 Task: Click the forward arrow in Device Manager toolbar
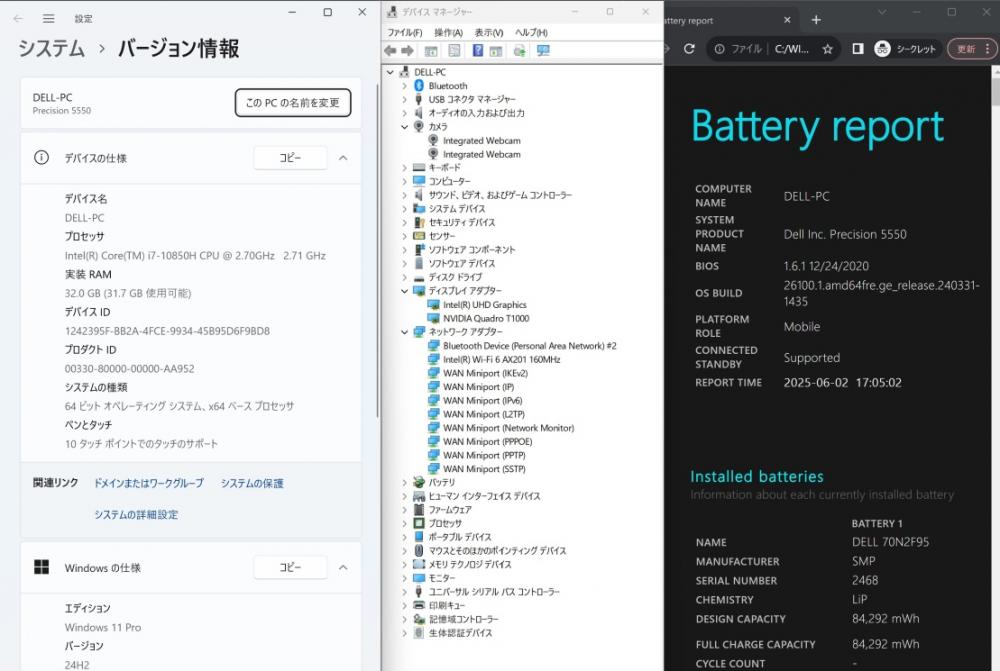coord(407,50)
